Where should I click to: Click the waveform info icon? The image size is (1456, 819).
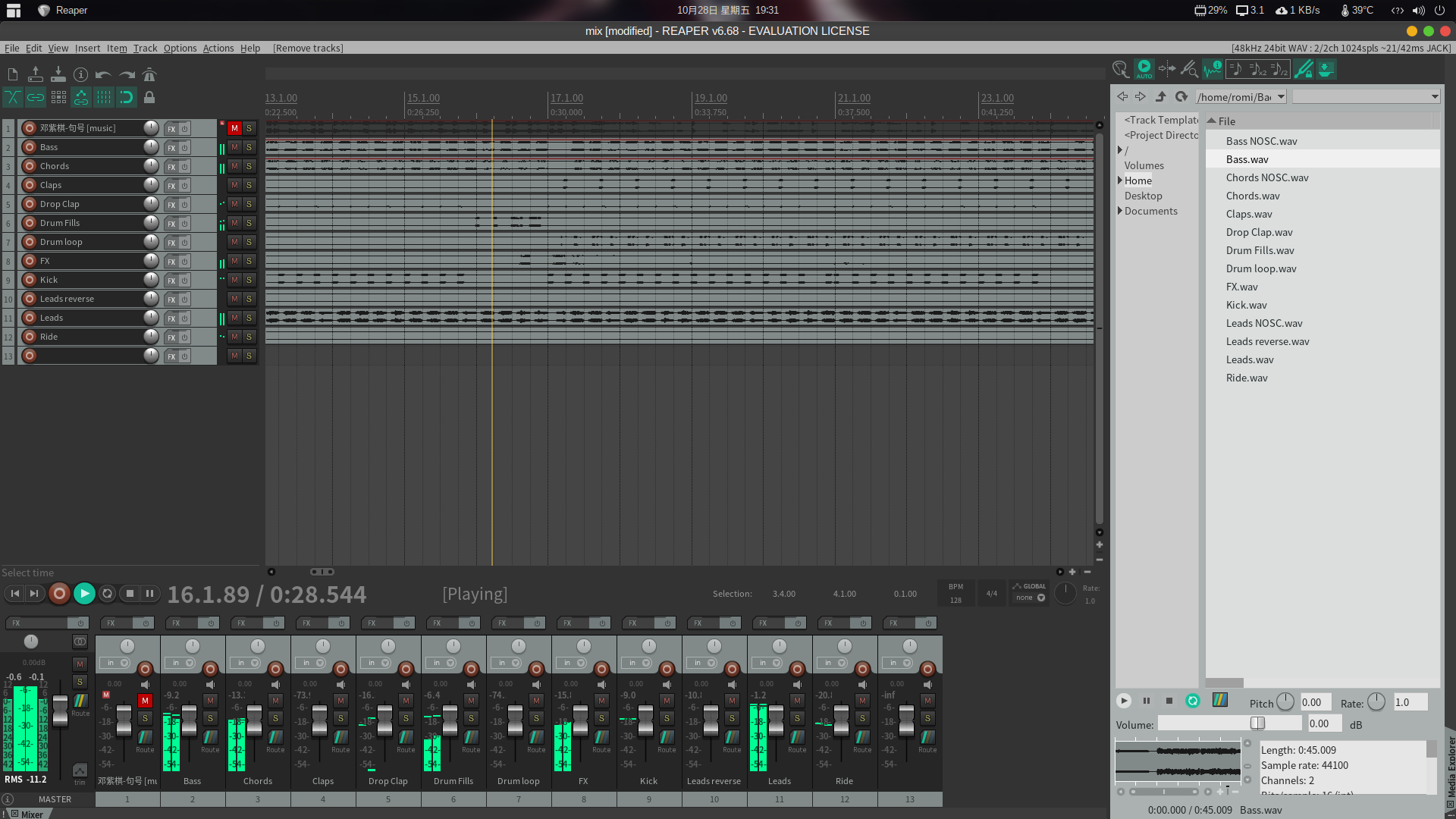pyautogui.click(x=1213, y=69)
